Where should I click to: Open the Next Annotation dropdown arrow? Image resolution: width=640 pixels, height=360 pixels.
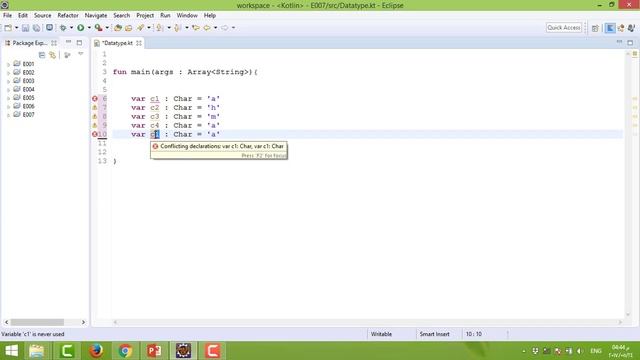point(169,28)
